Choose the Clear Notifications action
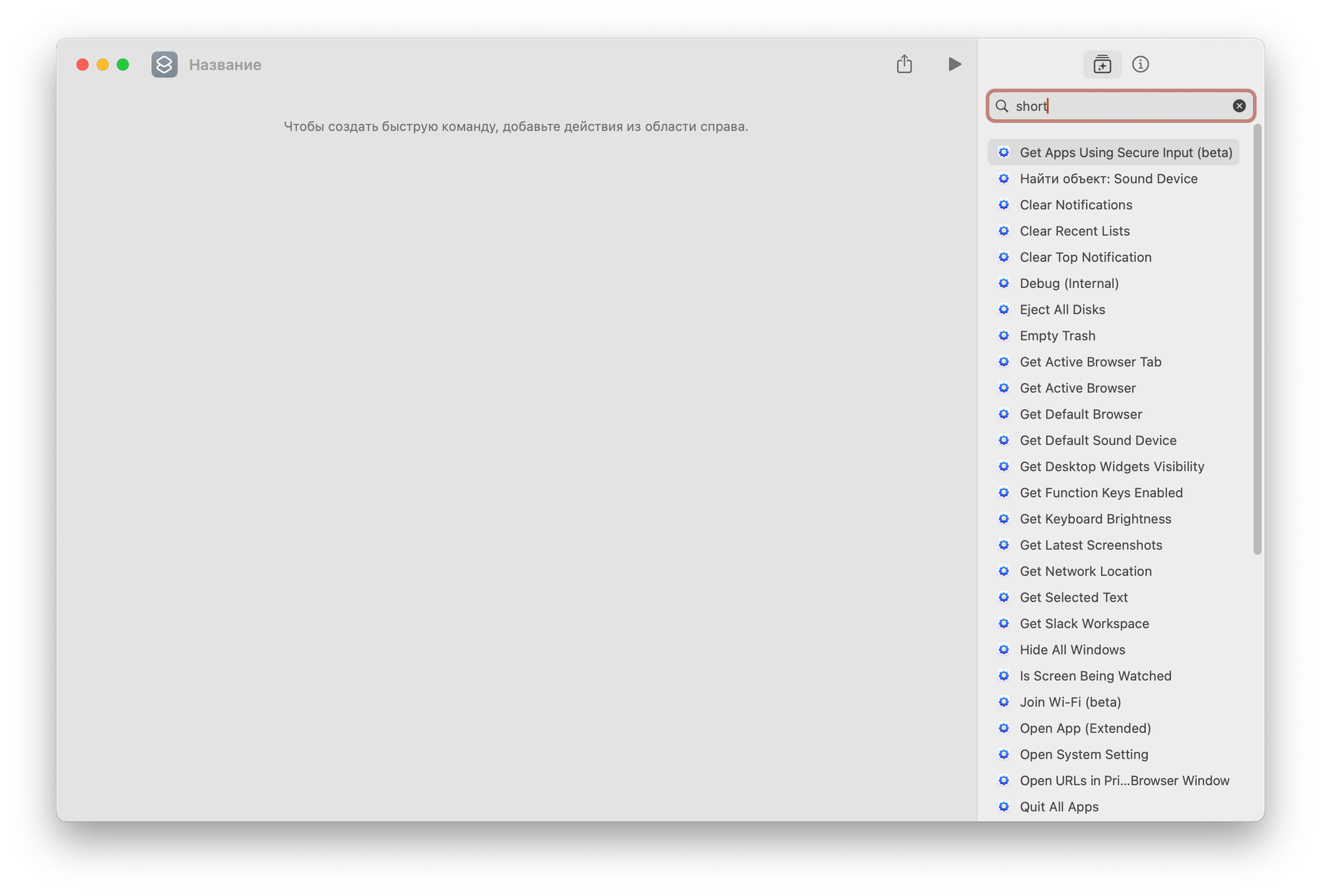The height and width of the screenshot is (896, 1321). point(1075,205)
